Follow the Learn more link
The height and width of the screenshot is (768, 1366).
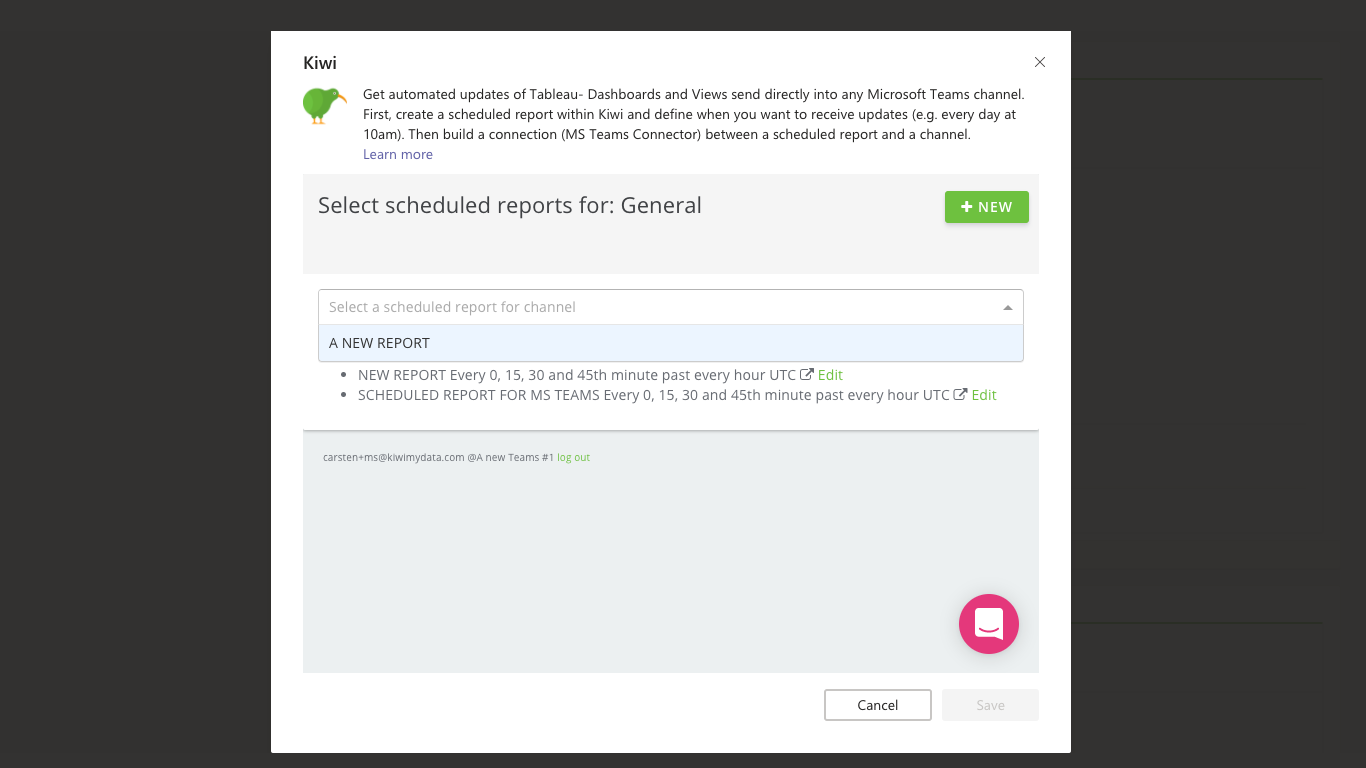(398, 154)
